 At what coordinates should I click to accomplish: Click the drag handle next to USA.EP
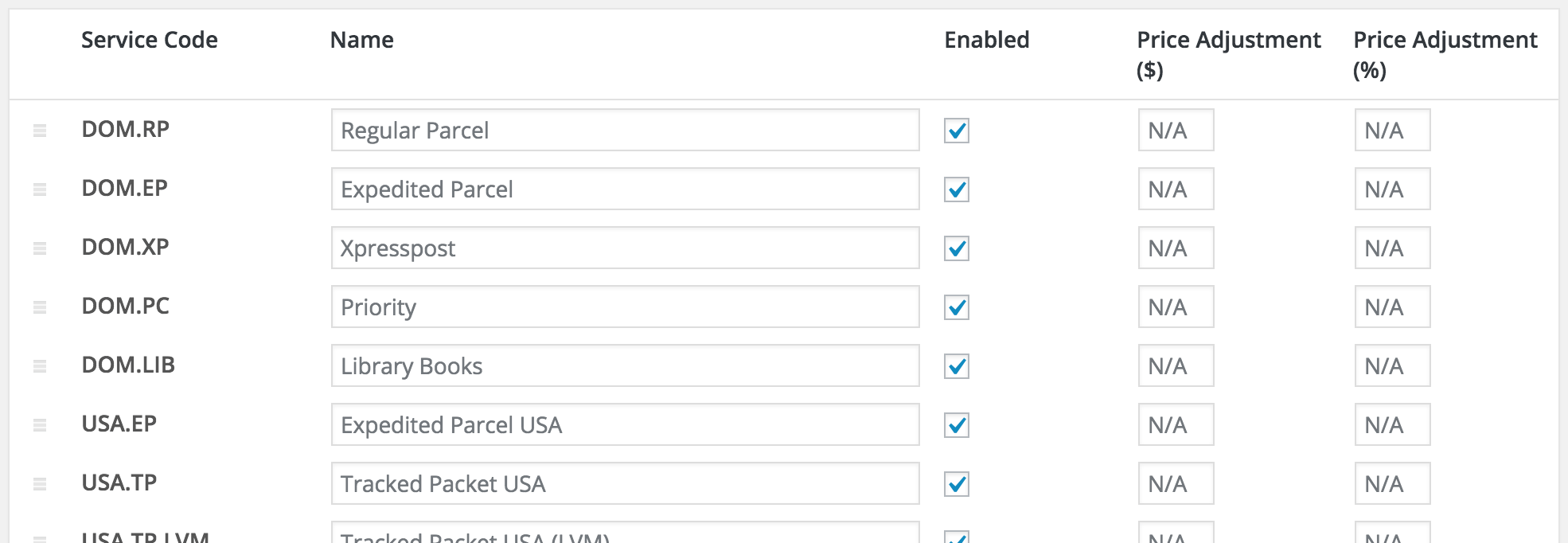point(40,425)
